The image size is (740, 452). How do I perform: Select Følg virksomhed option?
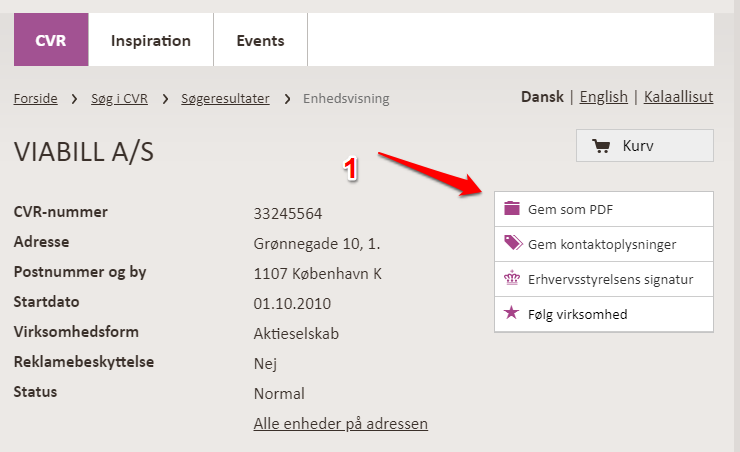pos(604,314)
